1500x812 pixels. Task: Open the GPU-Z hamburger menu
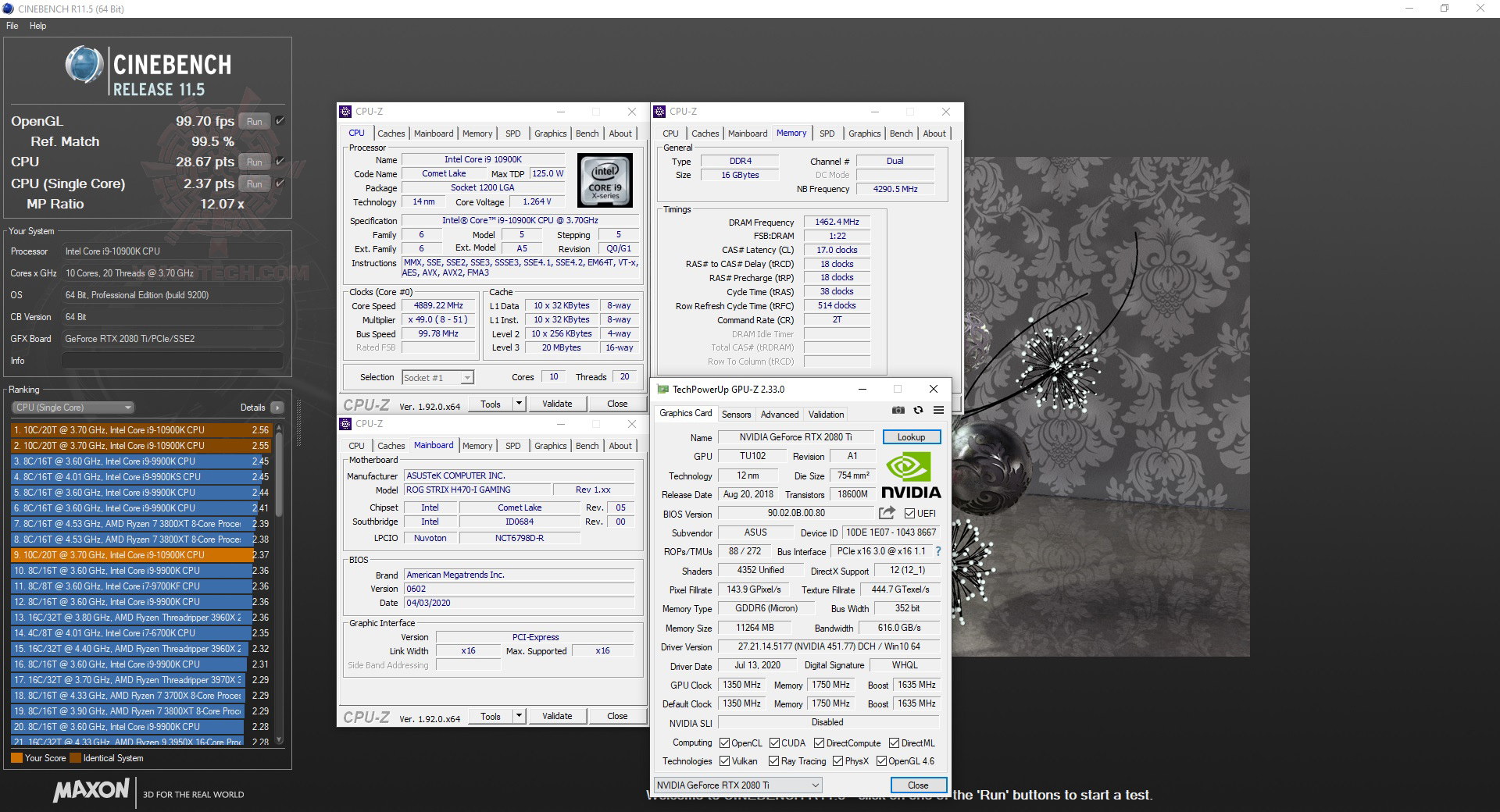coord(938,411)
